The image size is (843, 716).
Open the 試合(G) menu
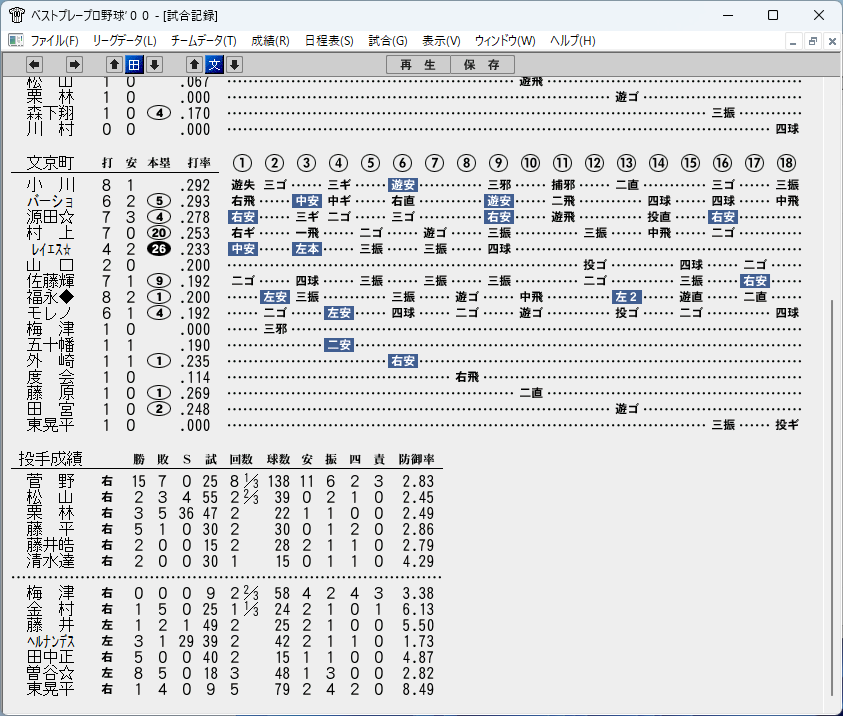pyautogui.click(x=388, y=41)
